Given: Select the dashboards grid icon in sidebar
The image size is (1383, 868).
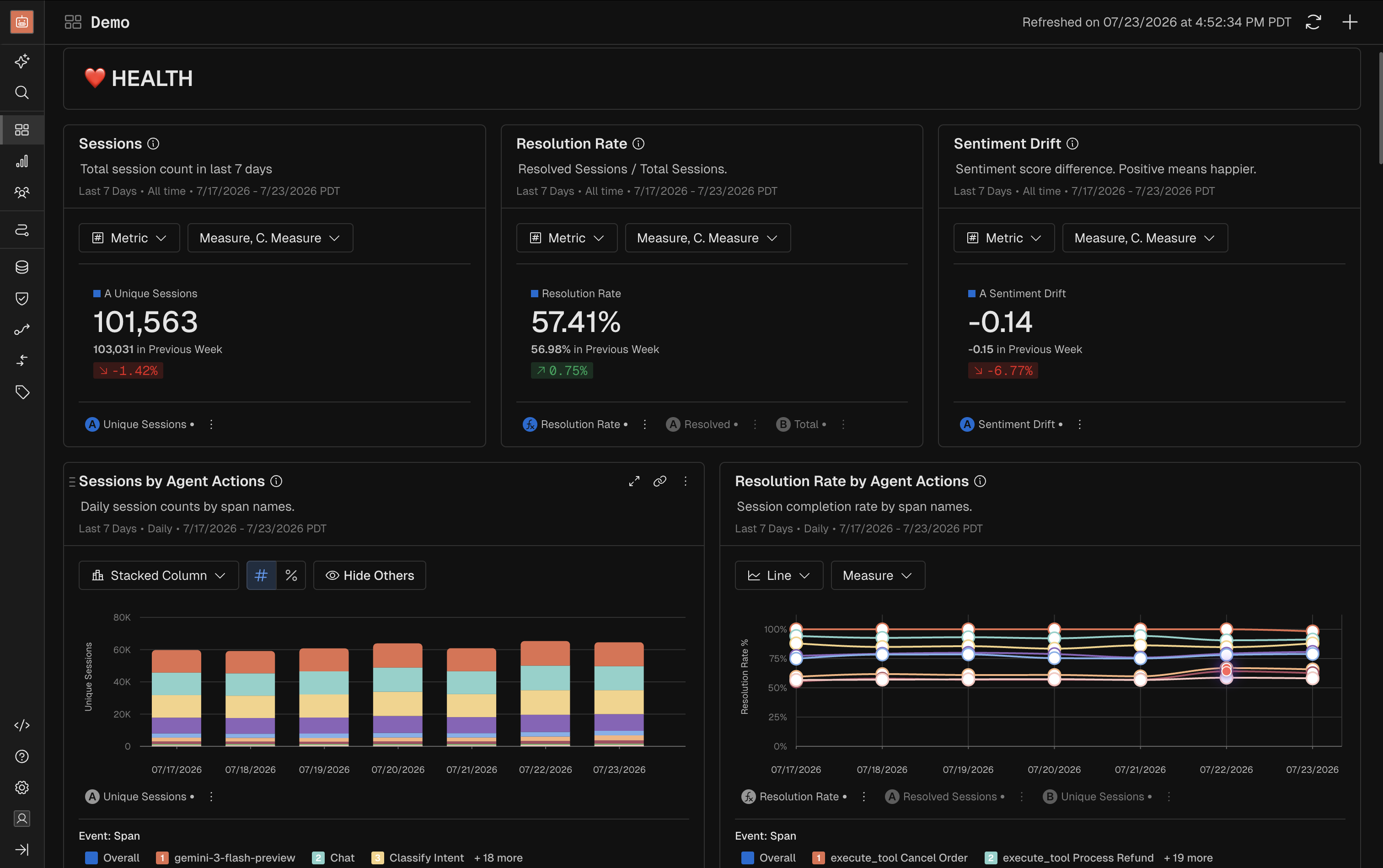Looking at the screenshot, I should click(x=22, y=130).
